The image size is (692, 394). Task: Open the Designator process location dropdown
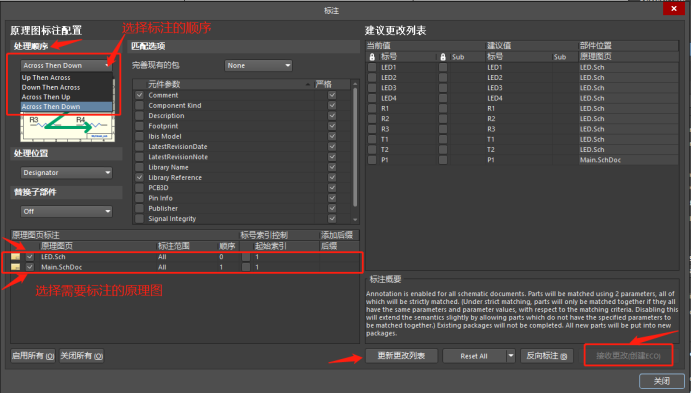click(x=66, y=173)
